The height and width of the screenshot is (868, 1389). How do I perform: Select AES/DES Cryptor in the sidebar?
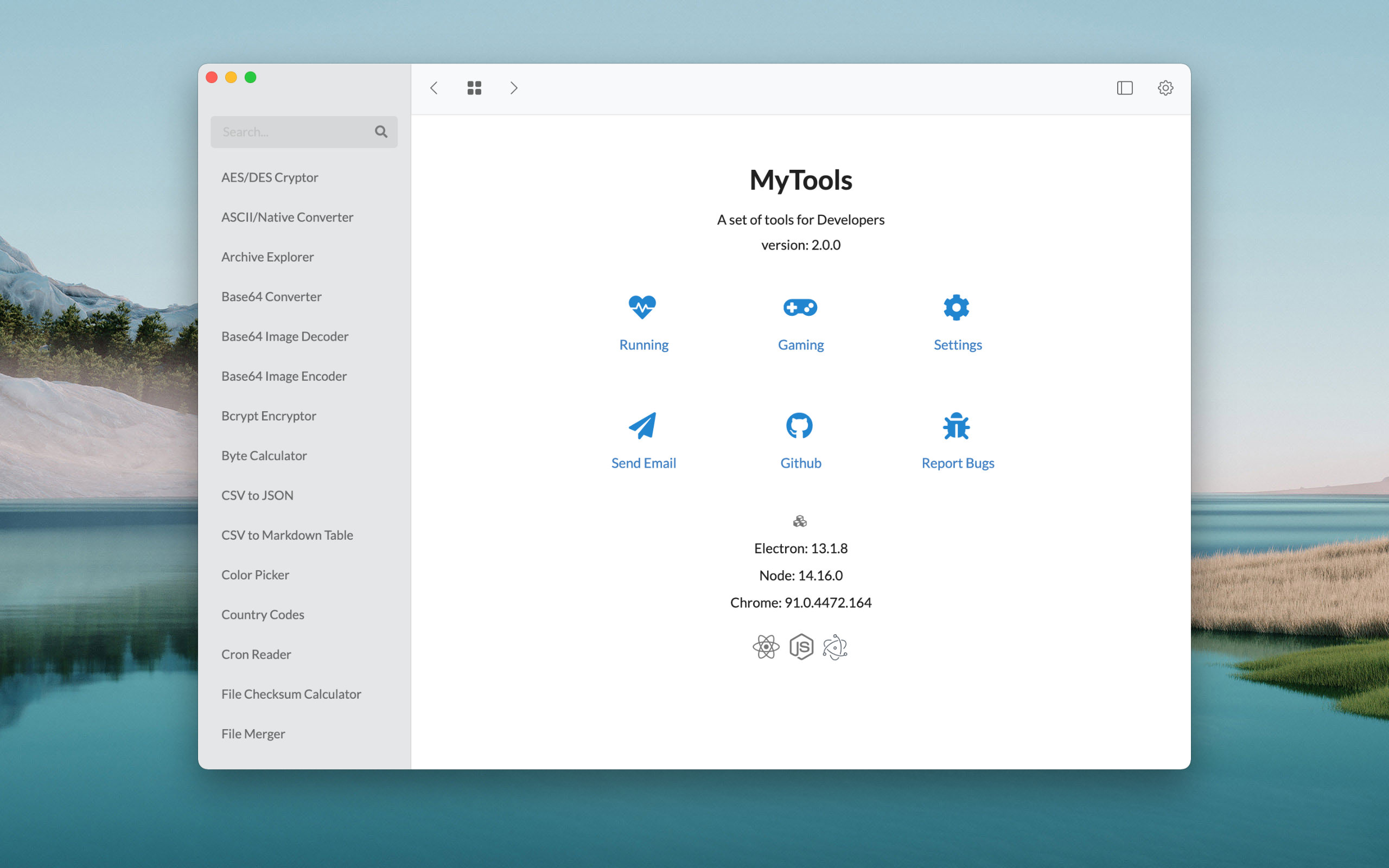click(270, 177)
